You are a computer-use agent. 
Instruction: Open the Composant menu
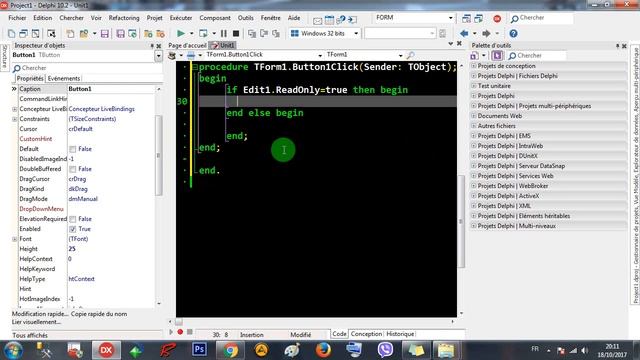coord(215,18)
